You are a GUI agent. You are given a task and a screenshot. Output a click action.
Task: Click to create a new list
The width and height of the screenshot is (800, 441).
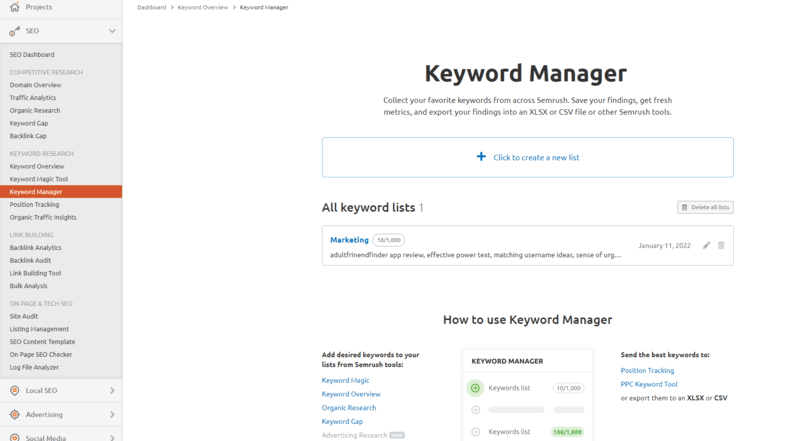528,157
